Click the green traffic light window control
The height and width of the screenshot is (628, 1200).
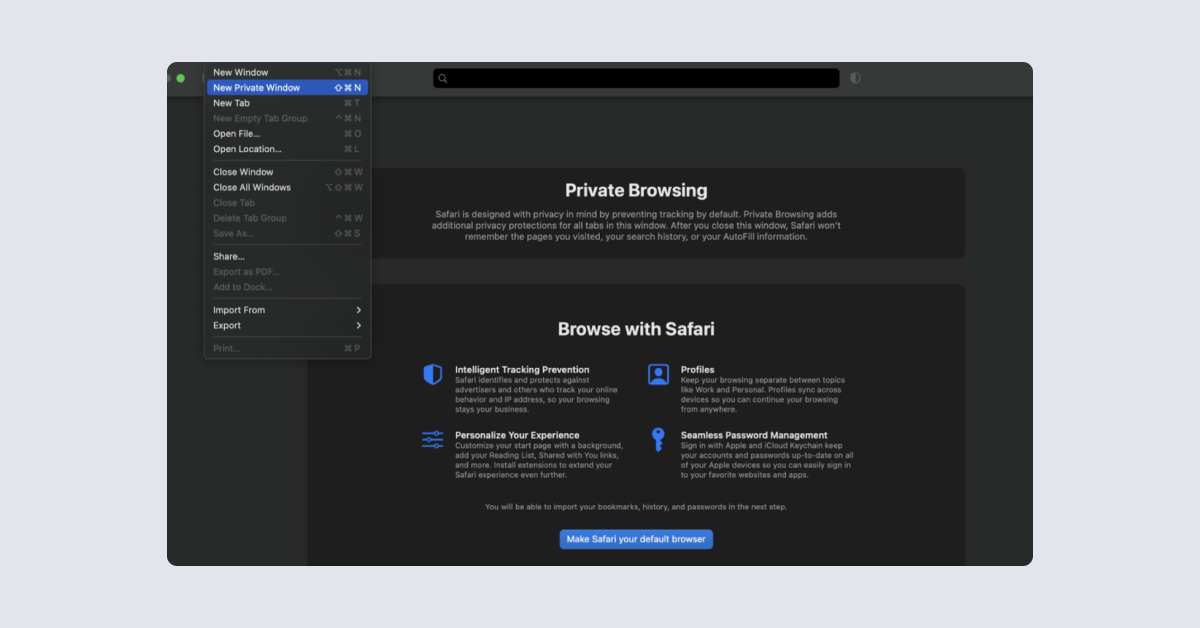coord(181,77)
